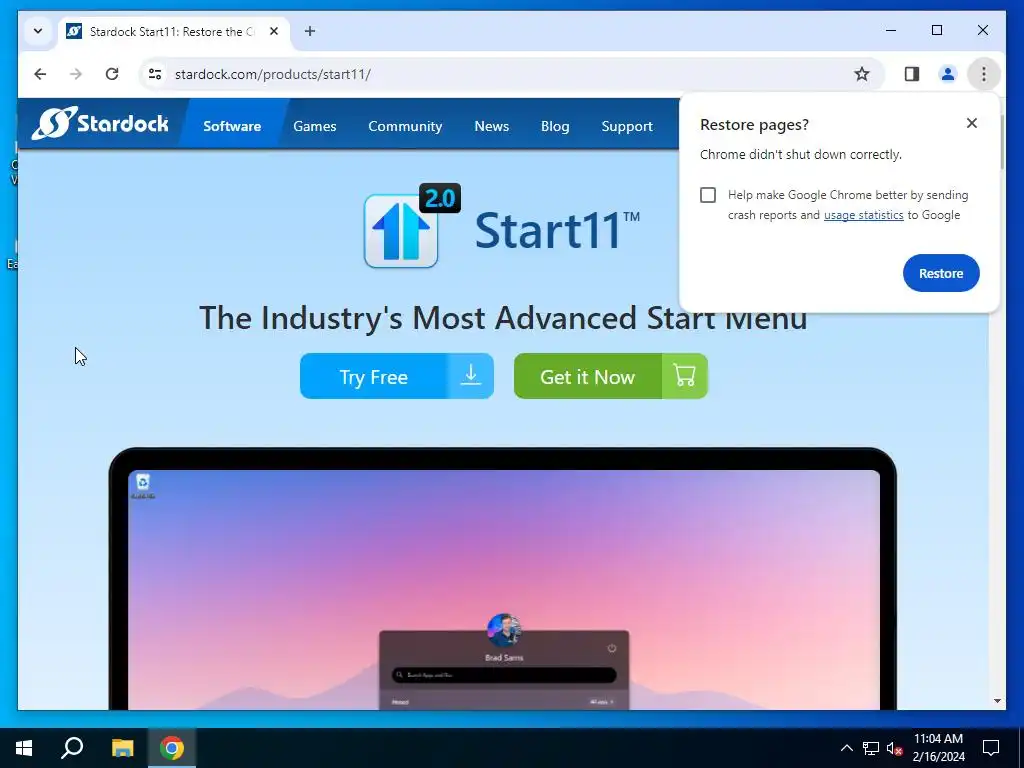The height and width of the screenshot is (768, 1024).
Task: Open the notification center icon
Action: (991, 748)
